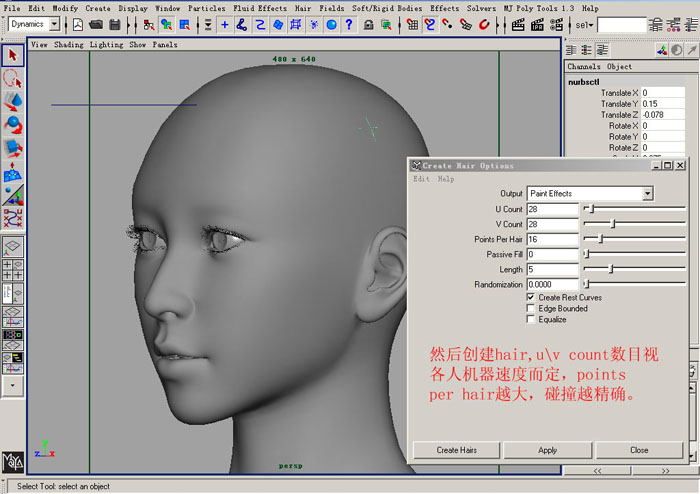Toggle Snap to curves magnet icon
Screen dimensions: 700x494
click(430, 25)
